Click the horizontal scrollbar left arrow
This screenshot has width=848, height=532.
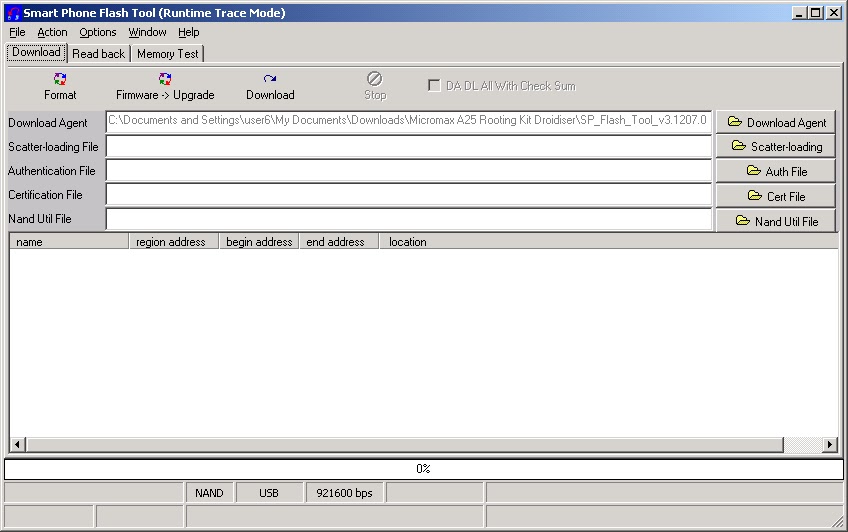(x=17, y=444)
